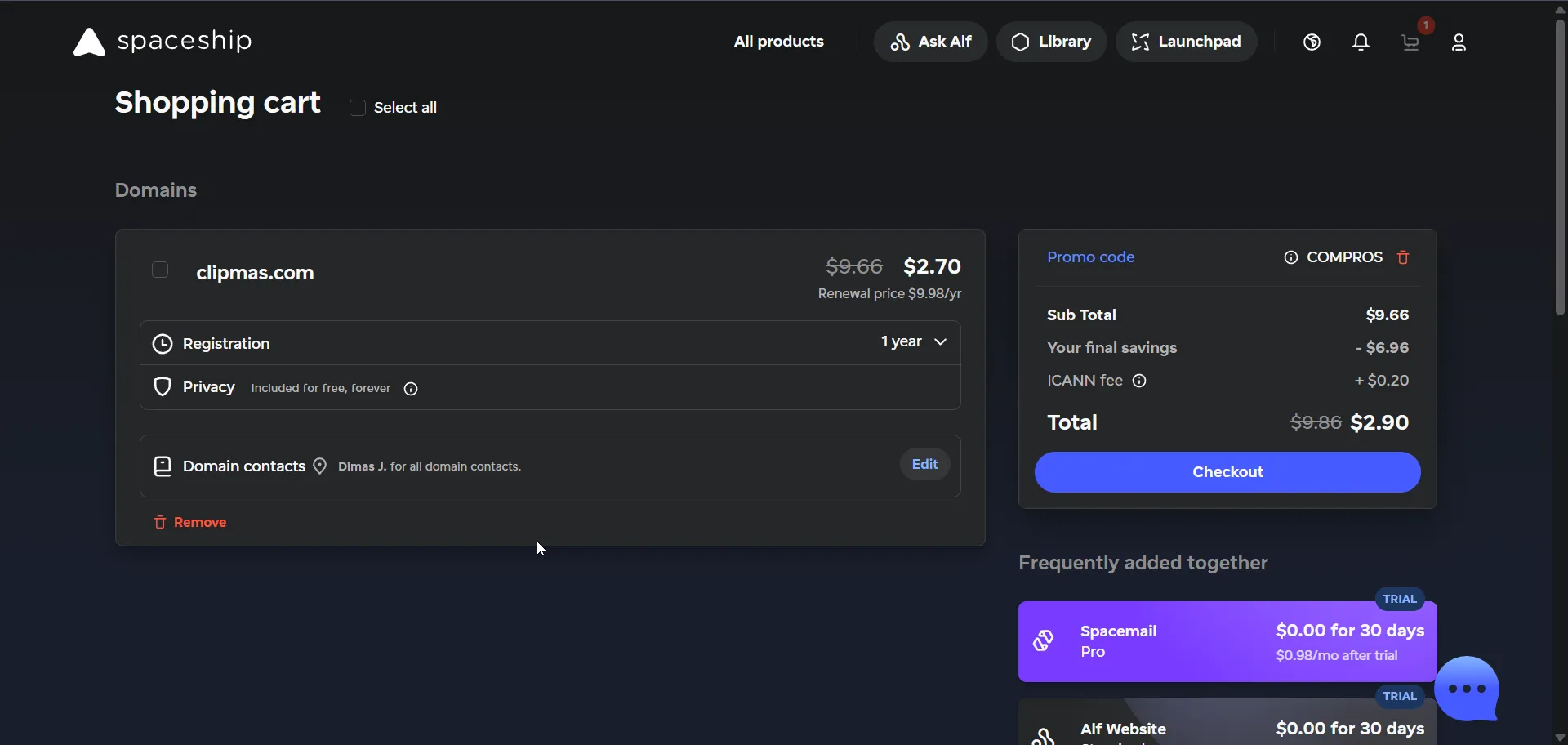This screenshot has height=745, width=1568.
Task: Click the 'Frequently added together' heading
Action: coord(1143,563)
